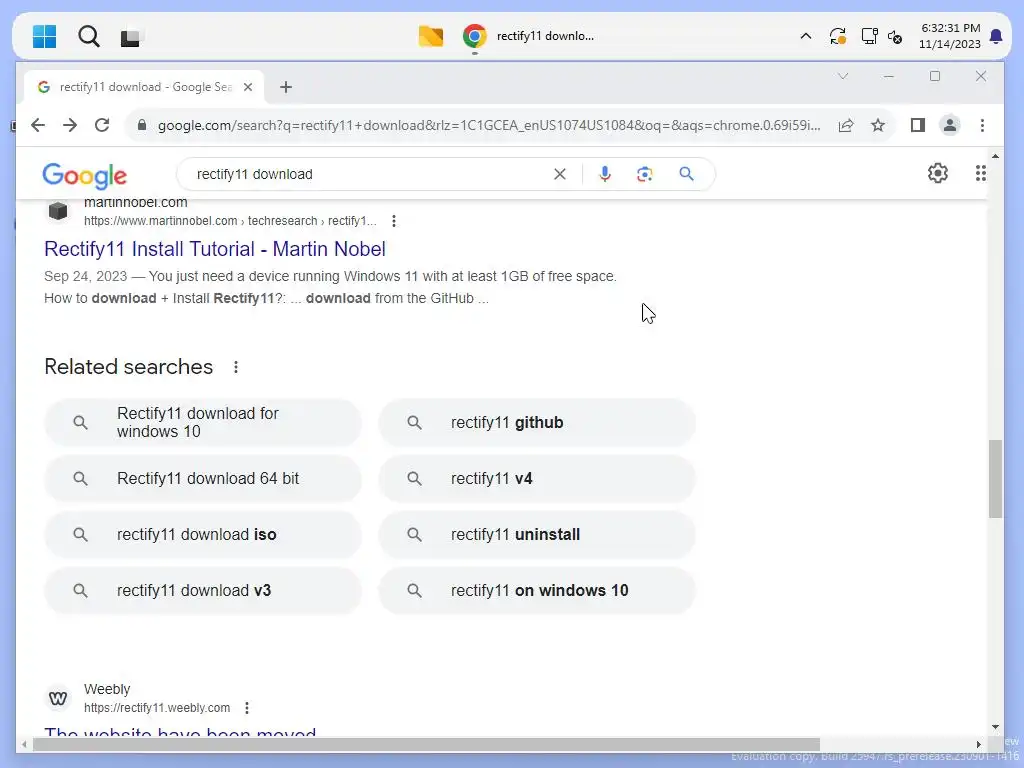
Task: Click the vertical scrollbar thumb
Action: (995, 479)
